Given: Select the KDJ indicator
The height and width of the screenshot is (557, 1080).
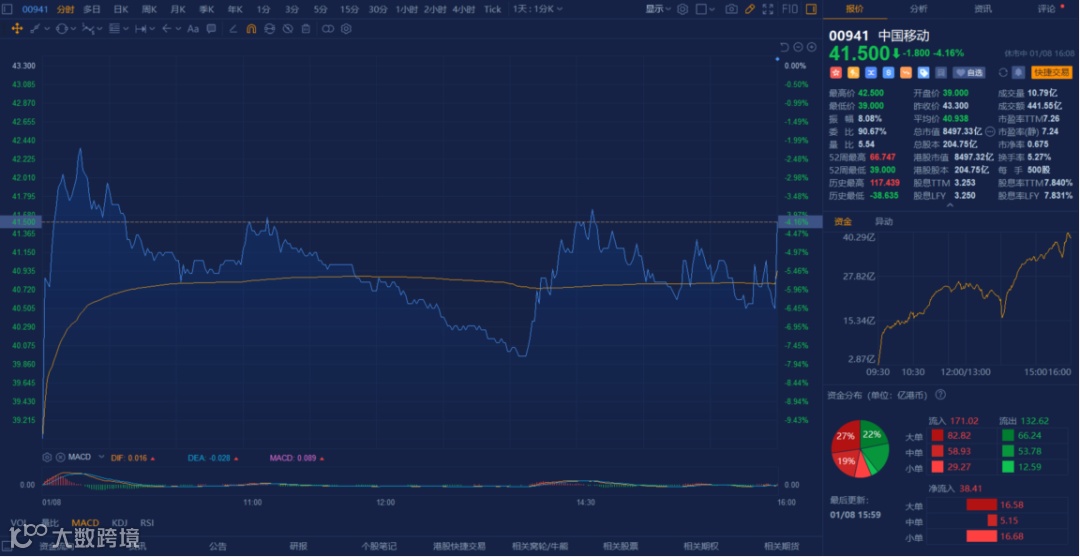Looking at the screenshot, I should (120, 523).
